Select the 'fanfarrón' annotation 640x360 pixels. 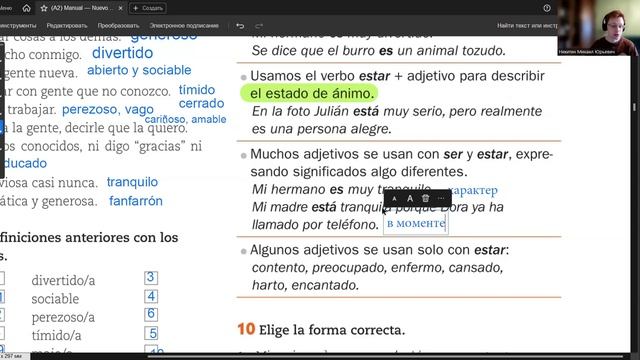pyautogui.click(x=136, y=201)
